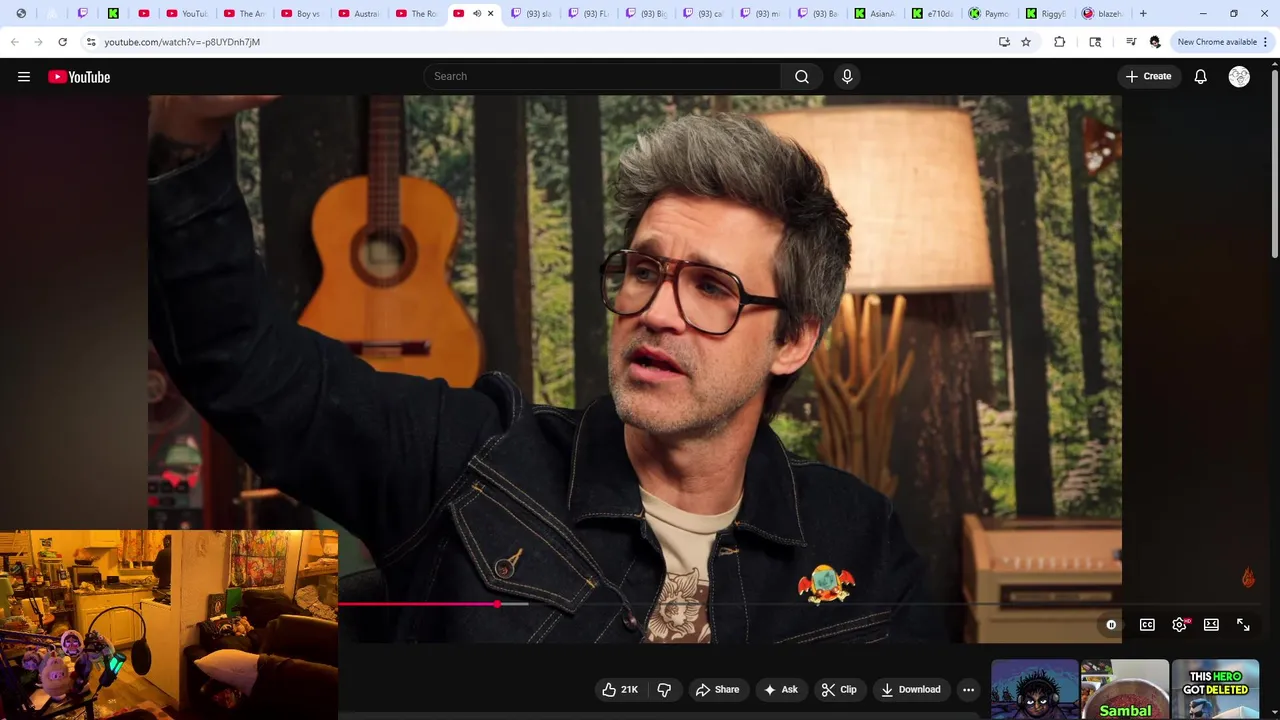1280x720 pixels.
Task: Click the Download button
Action: point(911,689)
